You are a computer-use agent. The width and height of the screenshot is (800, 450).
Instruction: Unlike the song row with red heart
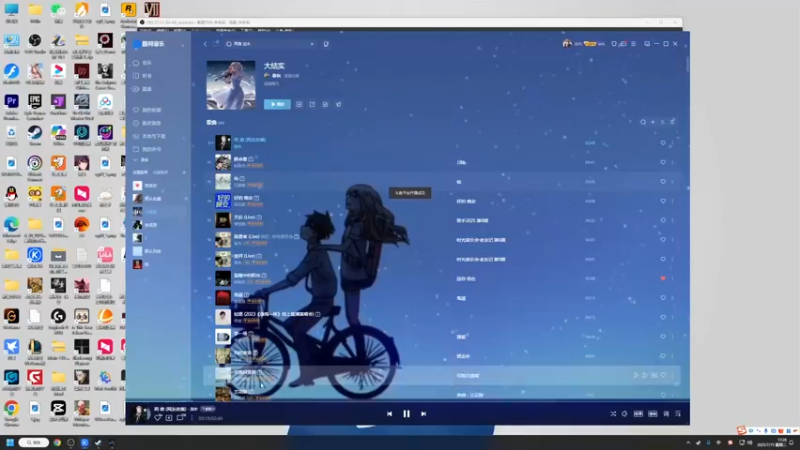click(x=663, y=279)
